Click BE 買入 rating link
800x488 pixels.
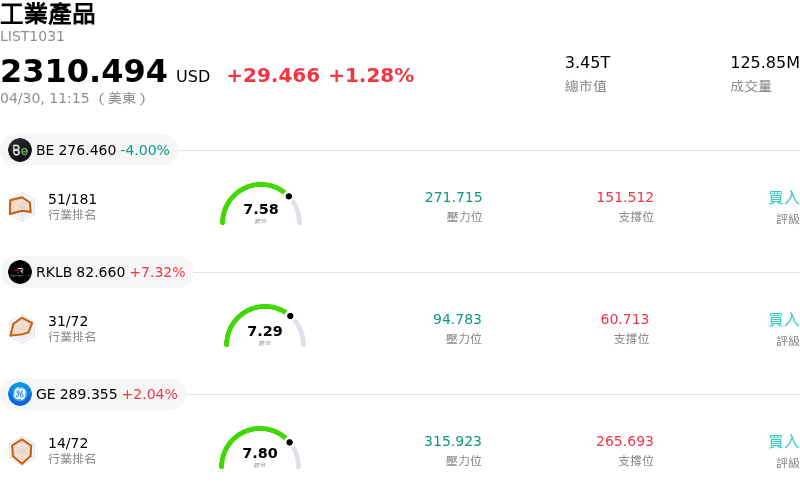(x=783, y=198)
